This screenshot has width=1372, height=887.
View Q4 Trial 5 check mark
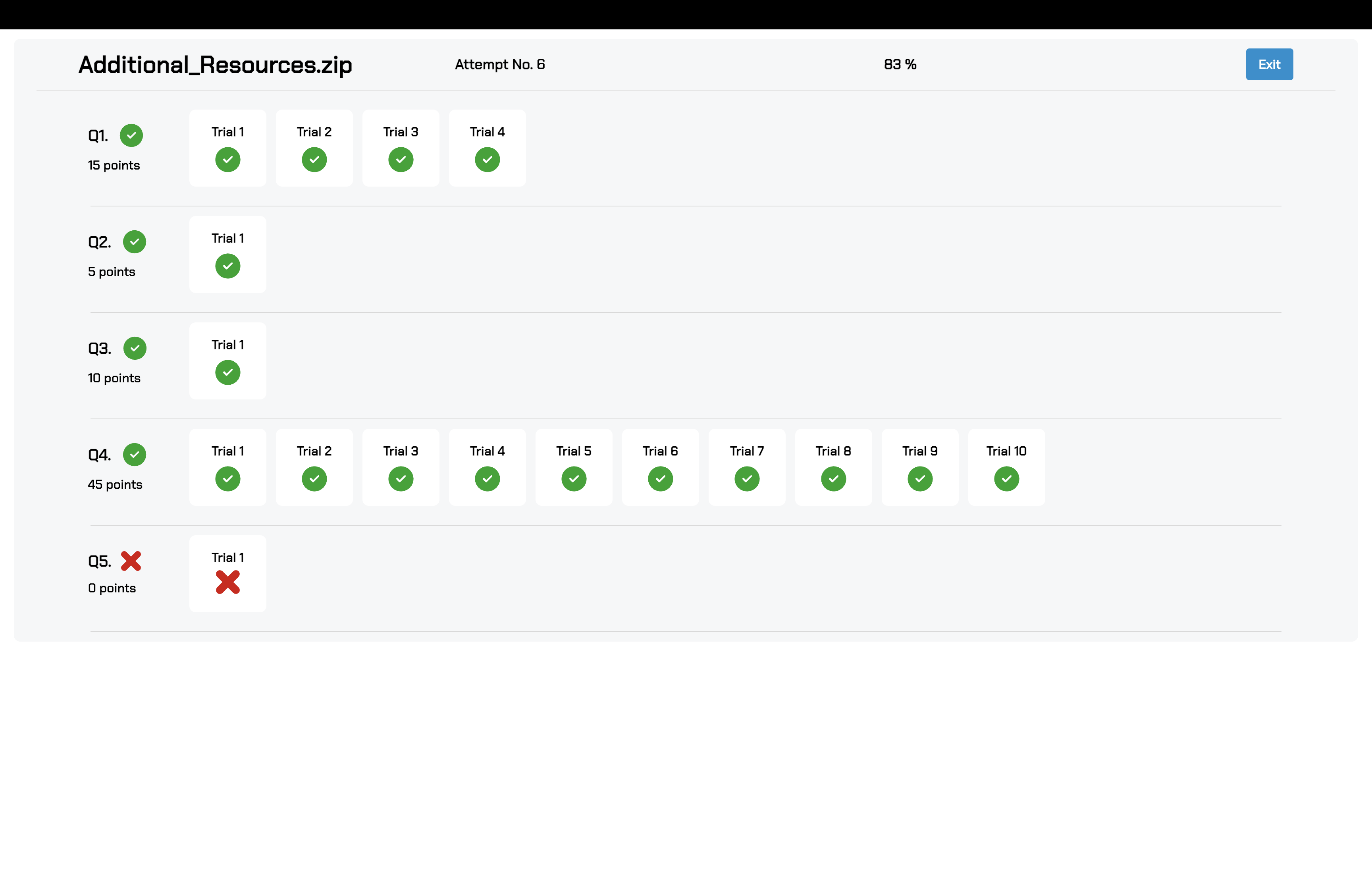(x=574, y=478)
